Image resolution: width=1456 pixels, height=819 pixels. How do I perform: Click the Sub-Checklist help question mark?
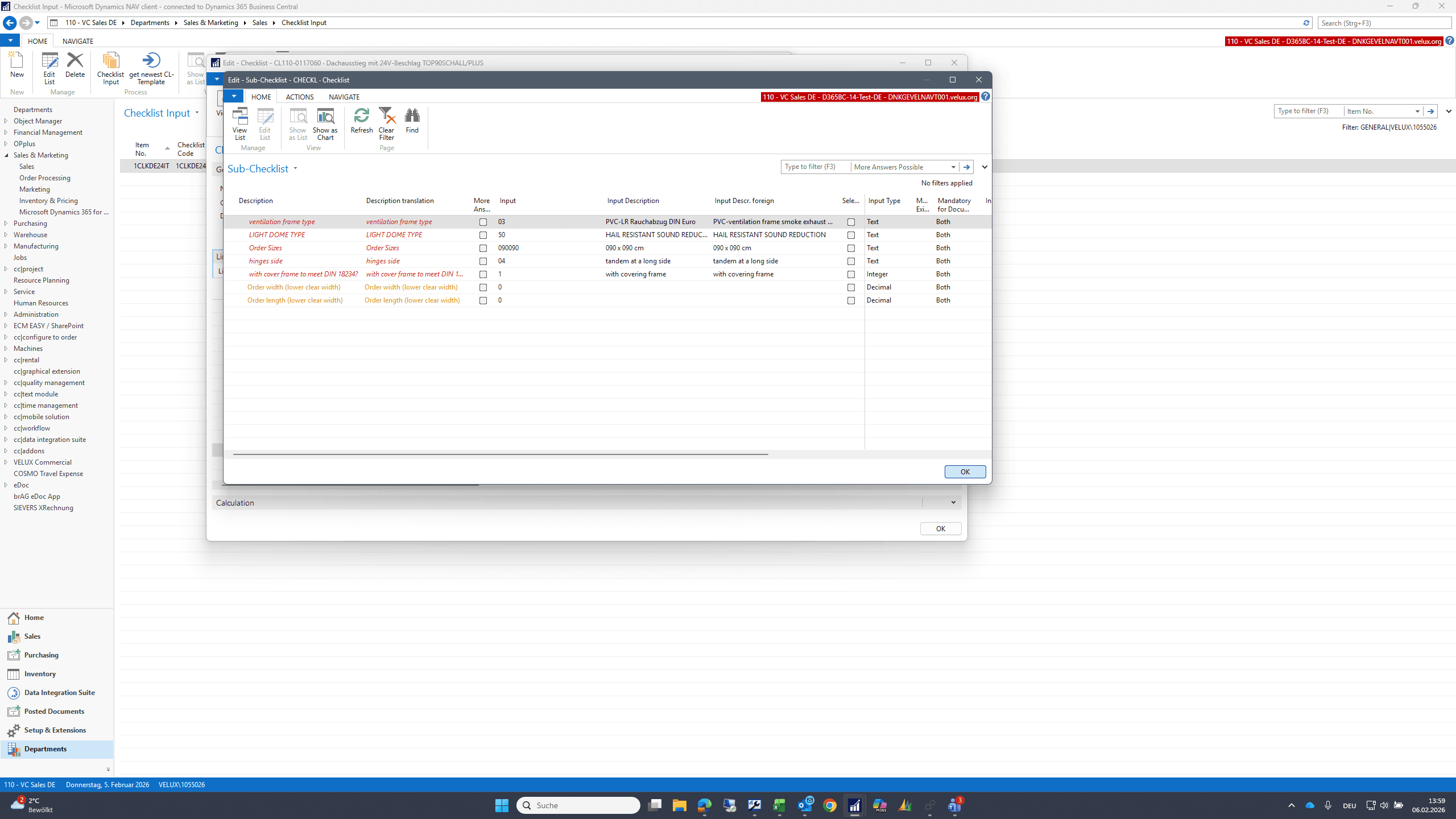point(986,97)
